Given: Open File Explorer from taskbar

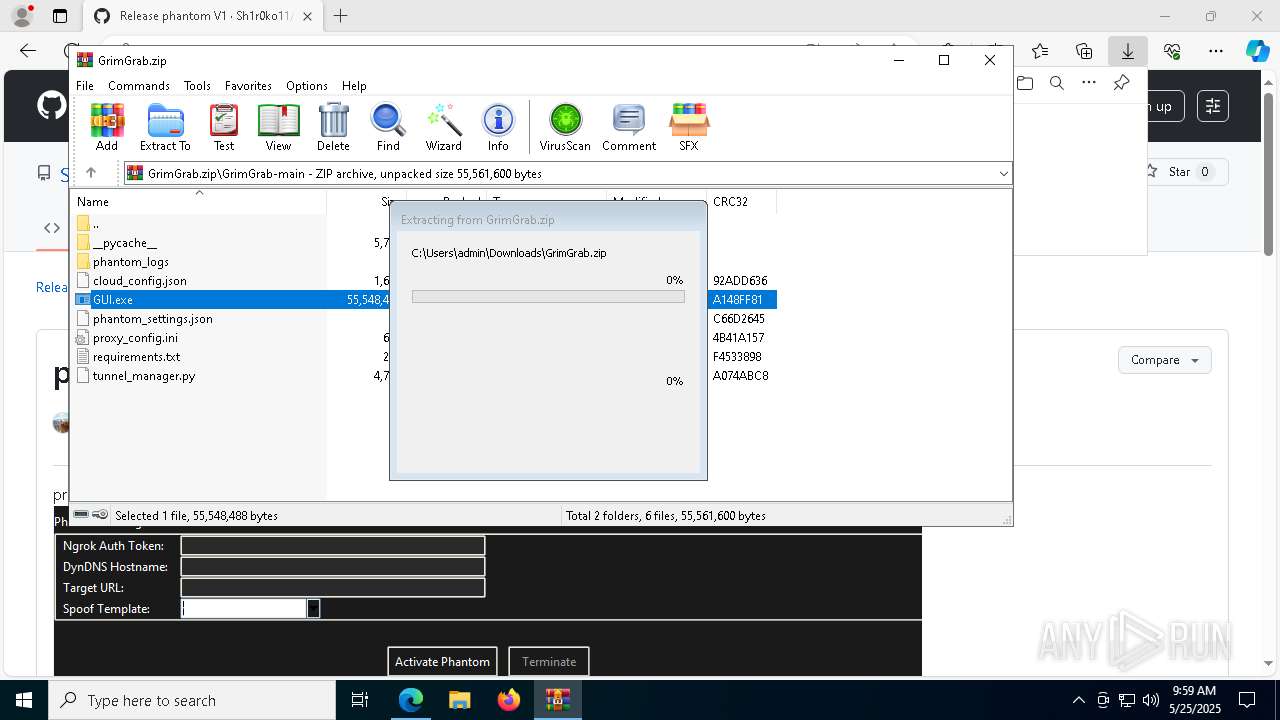Looking at the screenshot, I should coord(460,700).
